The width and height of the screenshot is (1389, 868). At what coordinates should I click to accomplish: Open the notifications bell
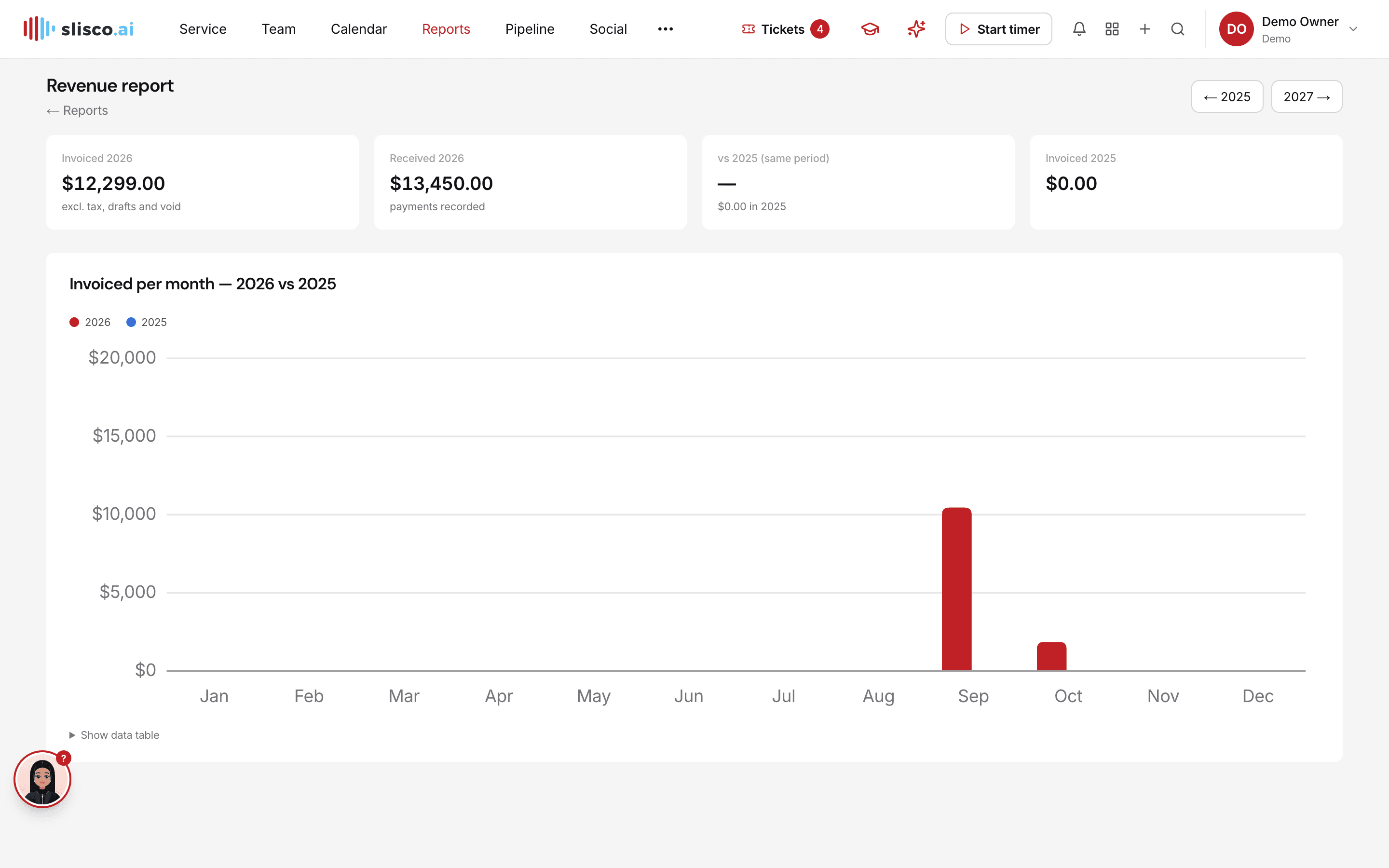pyautogui.click(x=1079, y=29)
